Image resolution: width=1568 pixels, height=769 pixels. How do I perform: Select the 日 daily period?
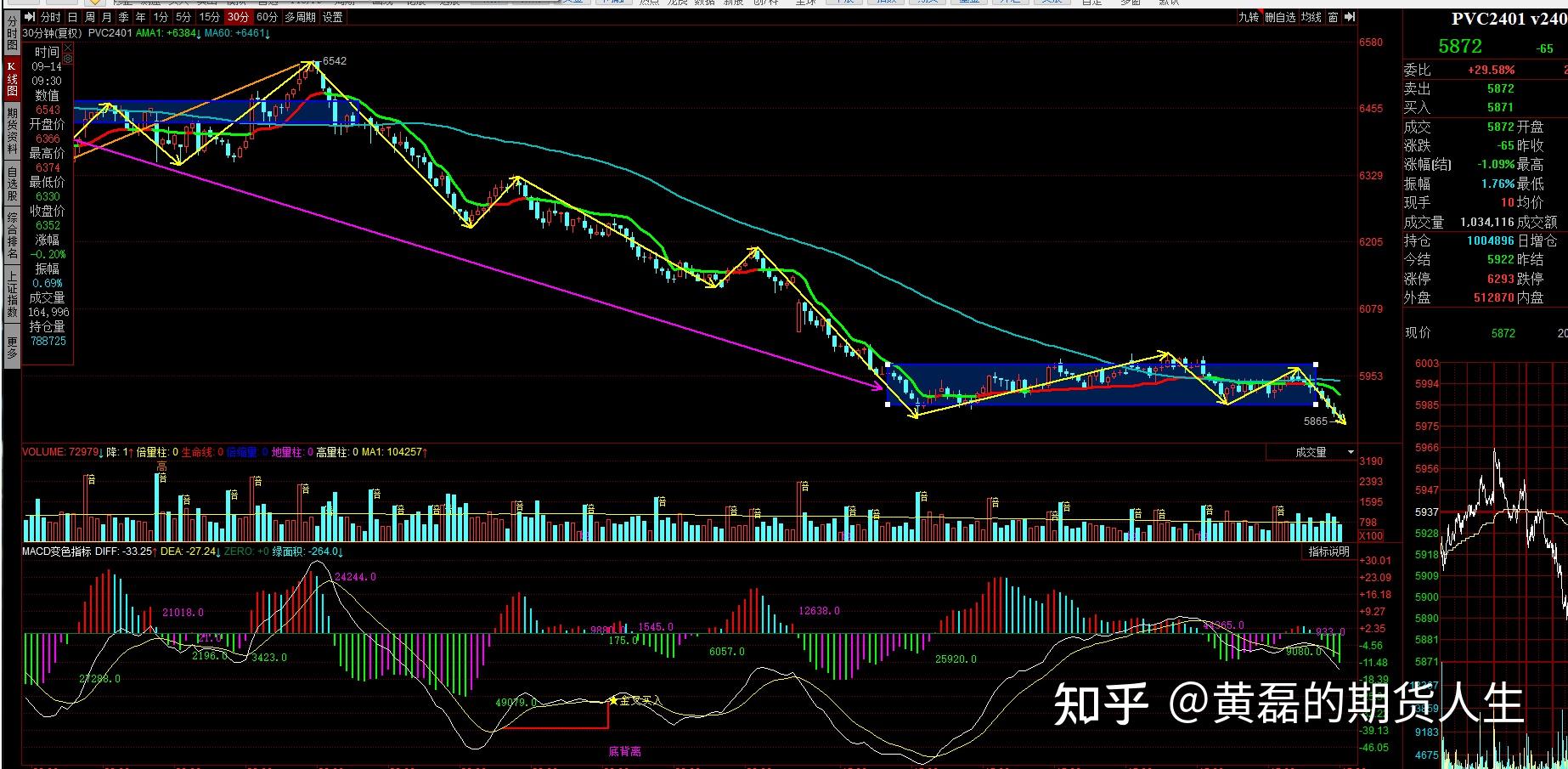click(72, 17)
